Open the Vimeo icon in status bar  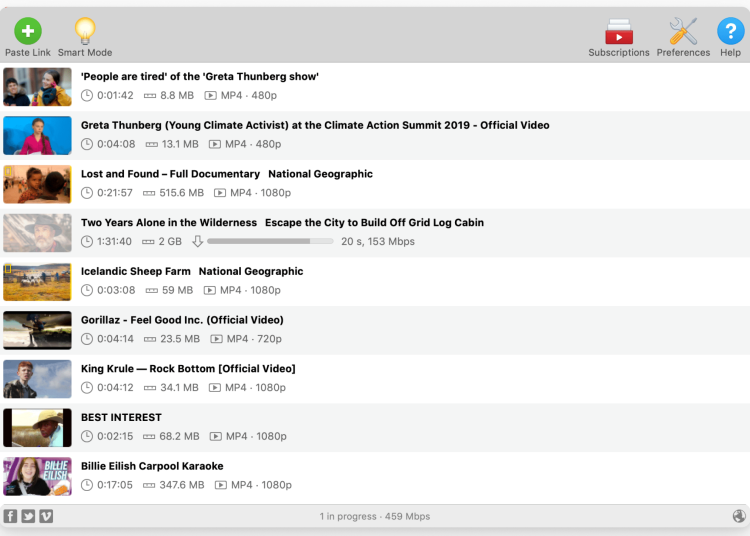click(46, 516)
